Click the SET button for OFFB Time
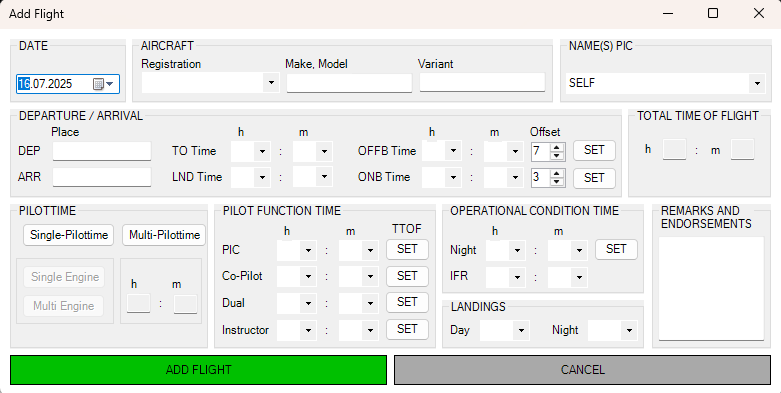The width and height of the screenshot is (781, 393). point(594,150)
